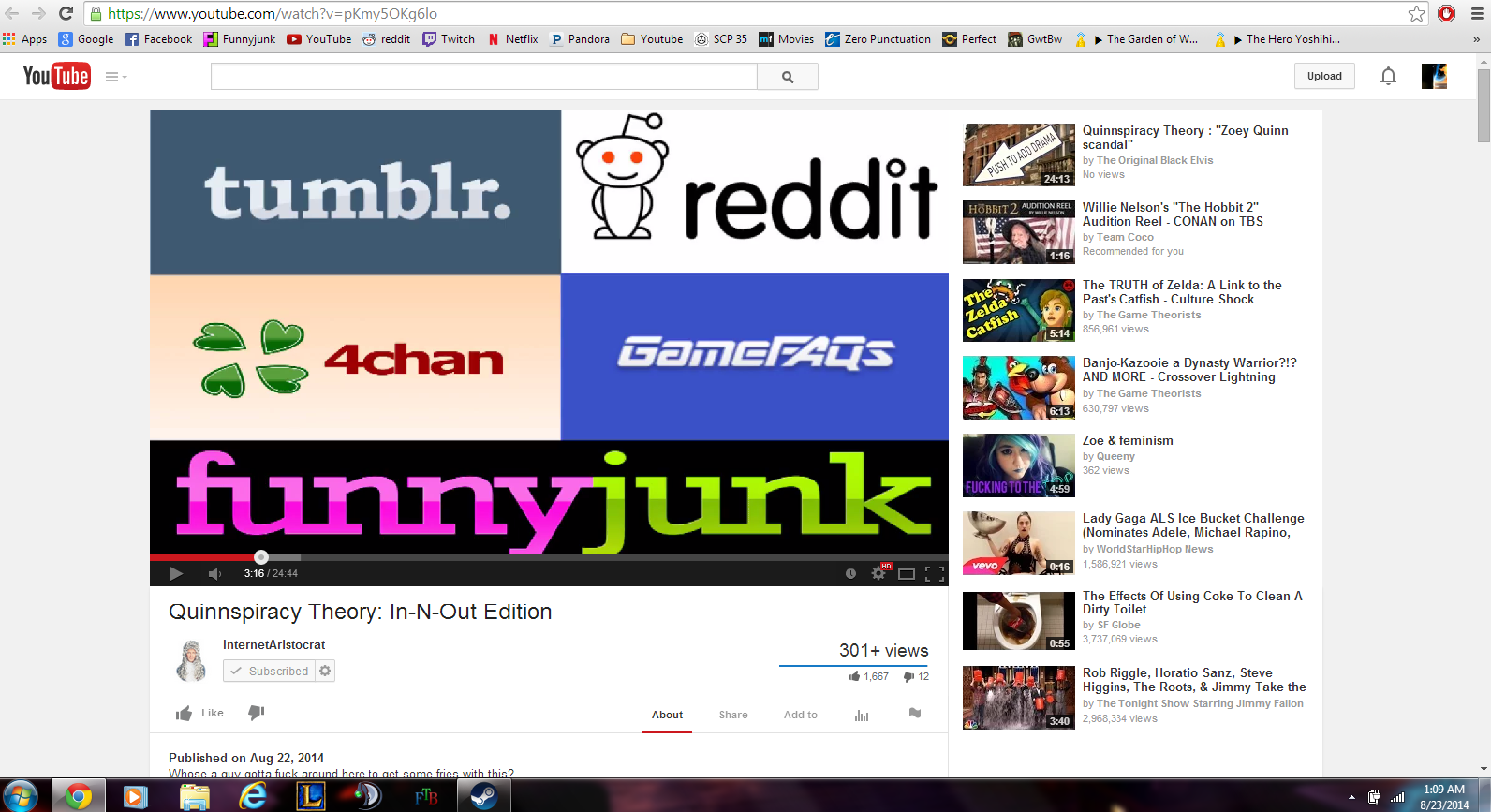Click the magnifier search button
The image size is (1491, 812).
[788, 77]
